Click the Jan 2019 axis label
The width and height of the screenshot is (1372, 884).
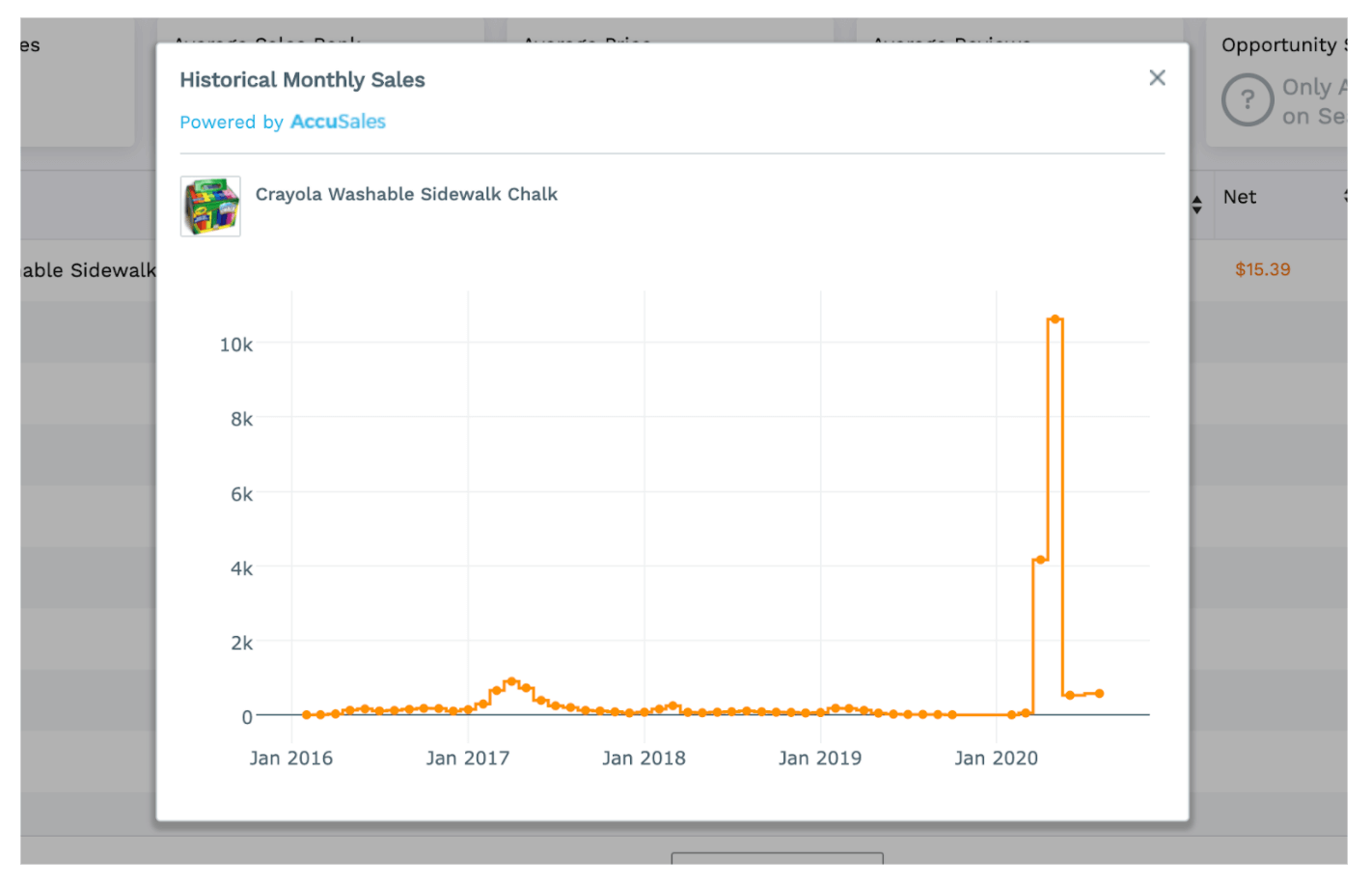(820, 759)
